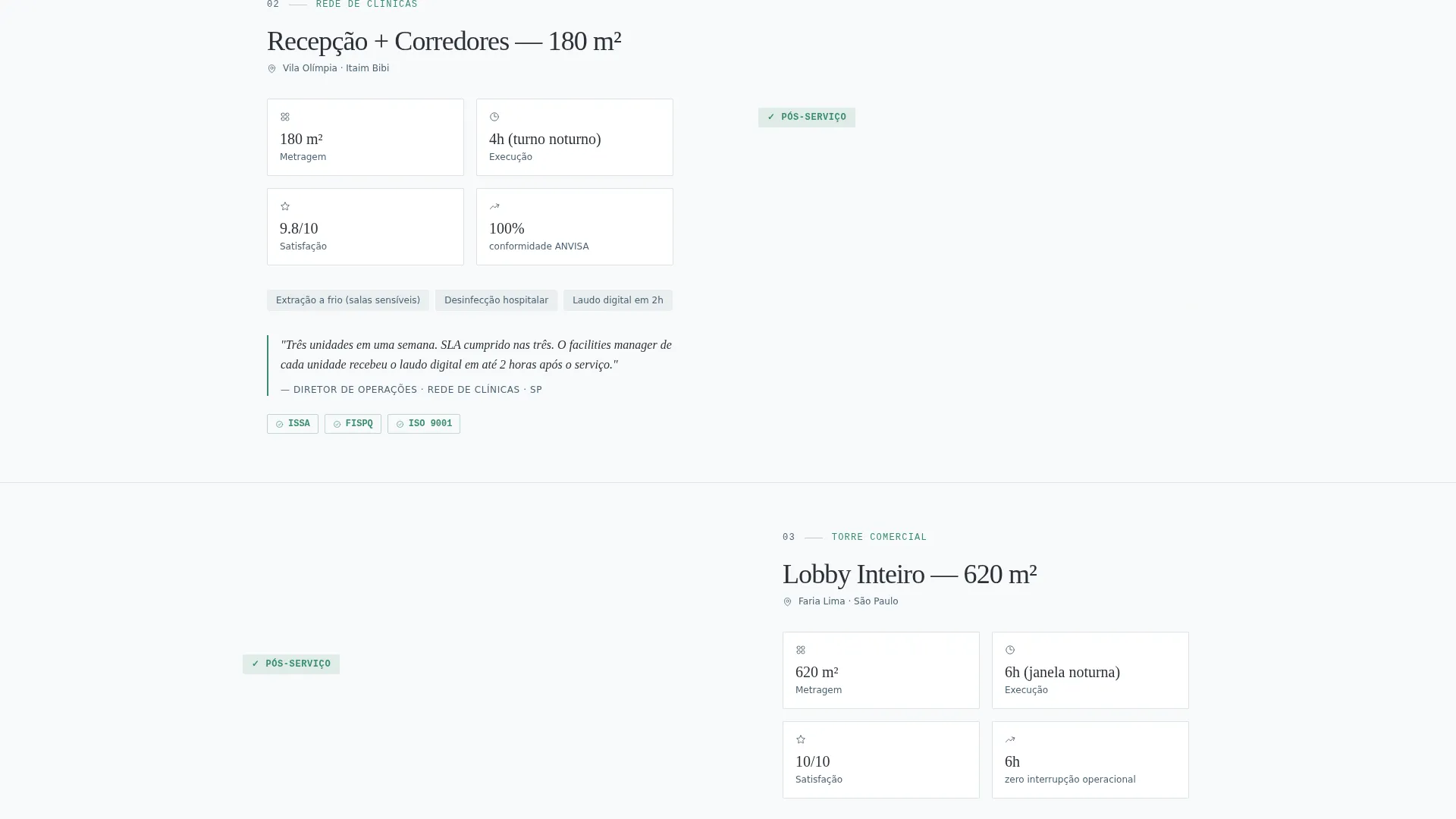The height and width of the screenshot is (819, 1456).
Task: Select the ISO 9001 certification badge
Action: coord(424,424)
